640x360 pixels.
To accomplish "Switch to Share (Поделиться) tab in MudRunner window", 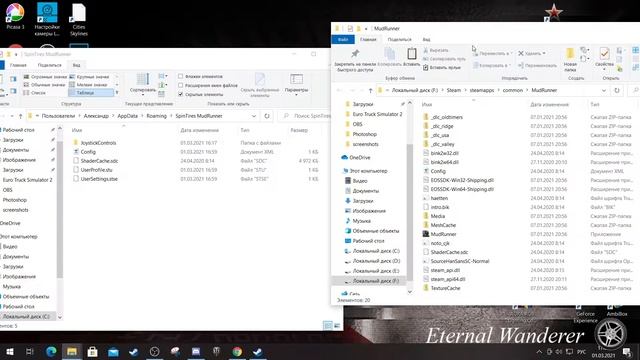I will pos(399,39).
